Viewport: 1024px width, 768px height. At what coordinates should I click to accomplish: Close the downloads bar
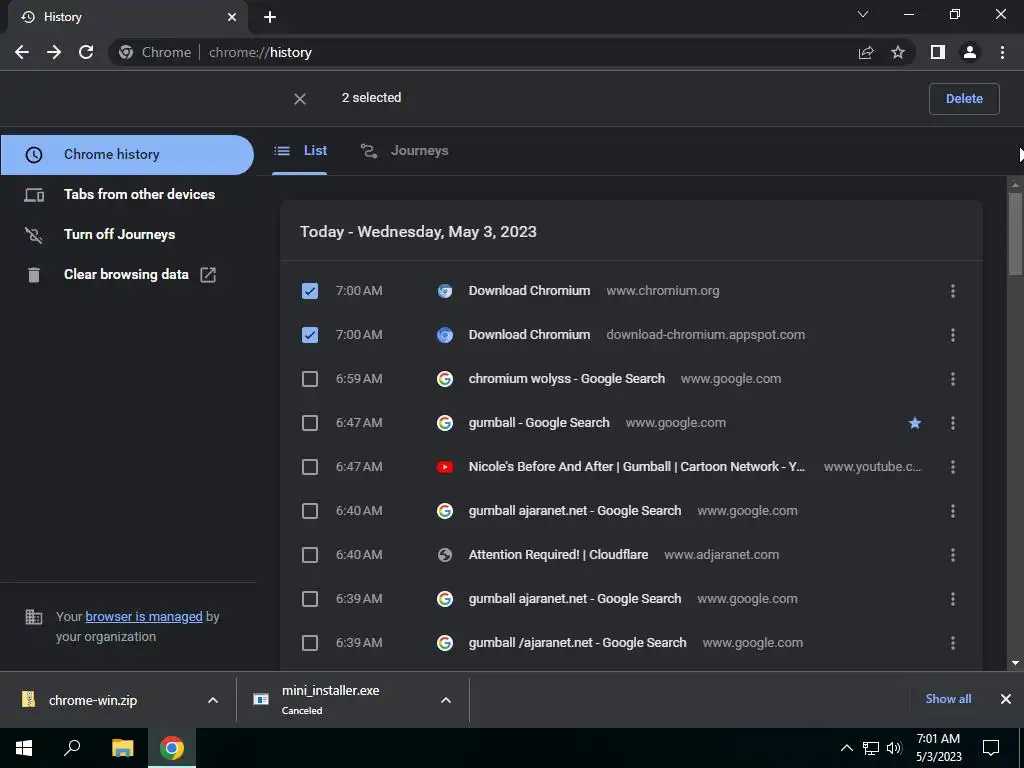[x=1006, y=699]
